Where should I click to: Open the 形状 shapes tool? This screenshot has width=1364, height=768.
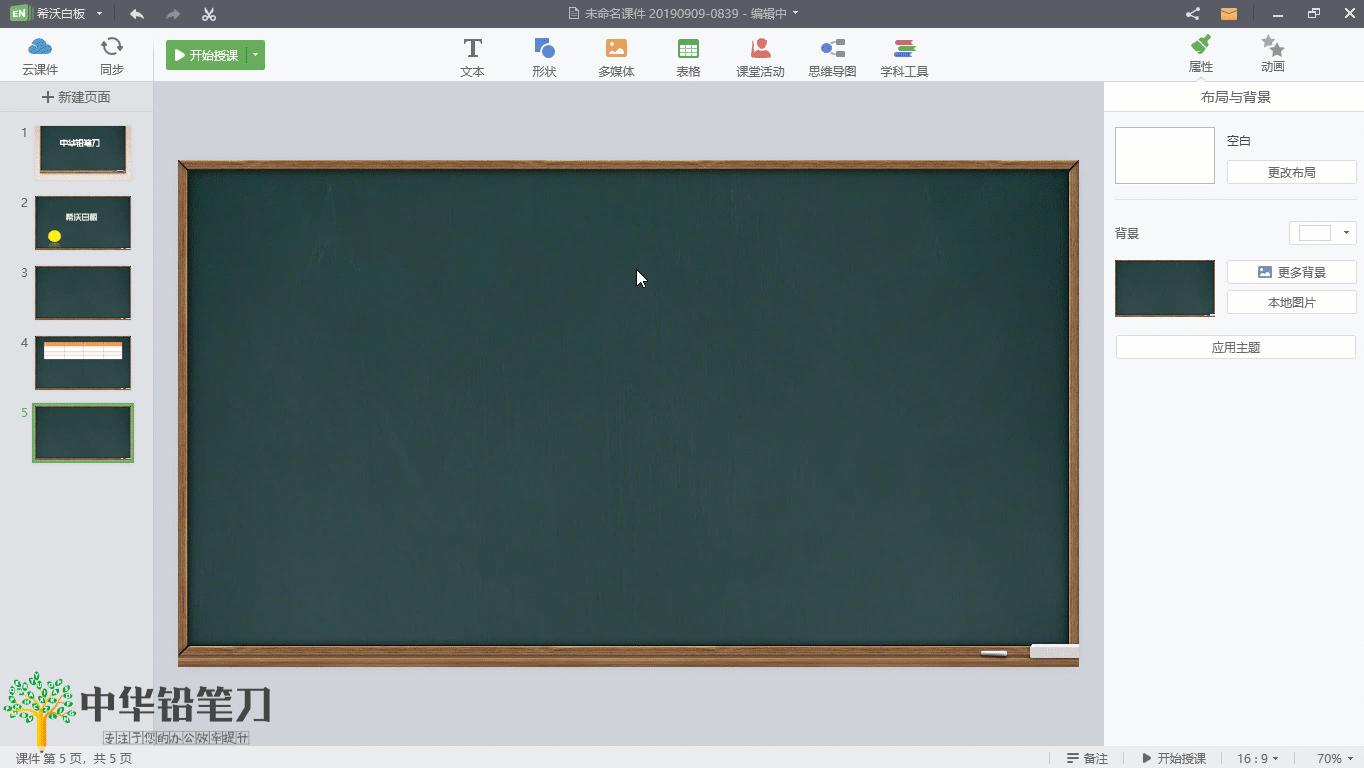point(544,56)
